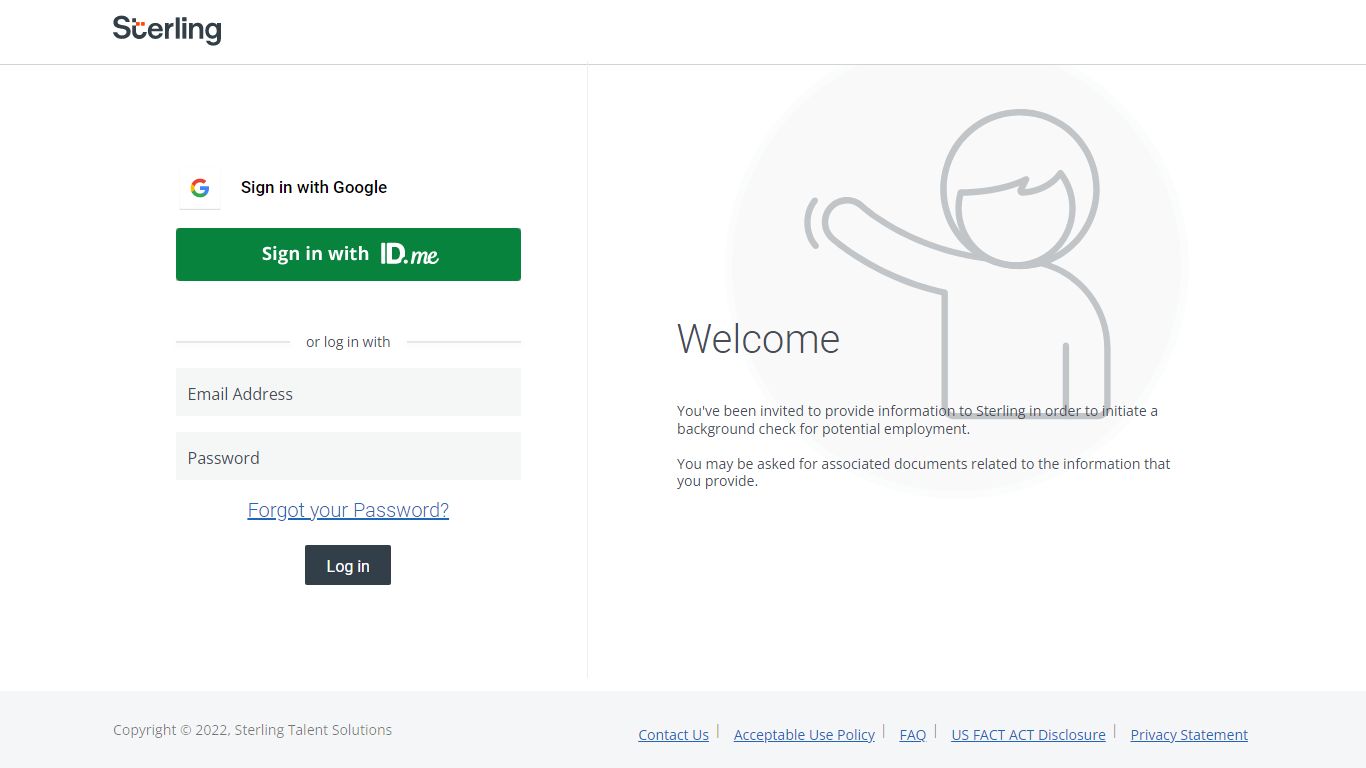Click the Copyright 2022 footer text

(251, 729)
